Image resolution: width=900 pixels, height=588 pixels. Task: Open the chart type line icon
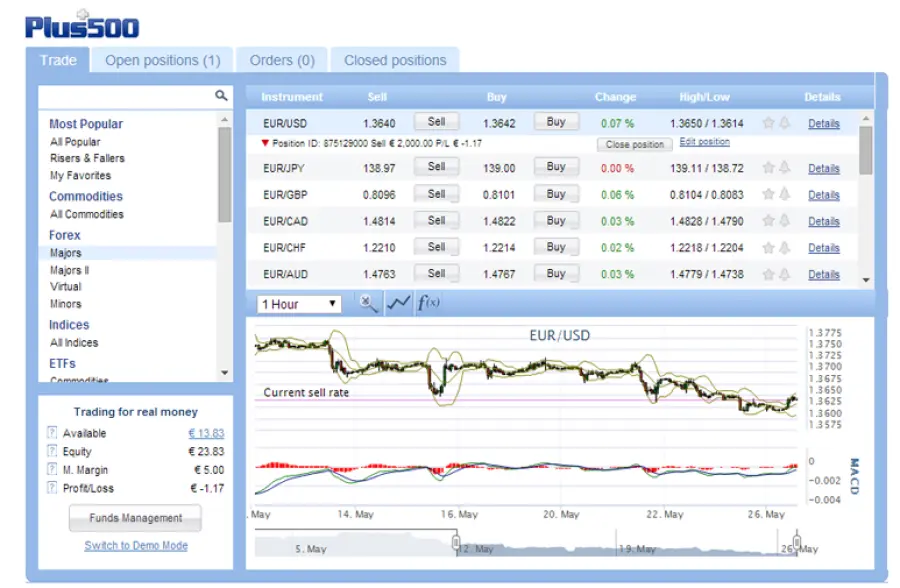pos(397,302)
